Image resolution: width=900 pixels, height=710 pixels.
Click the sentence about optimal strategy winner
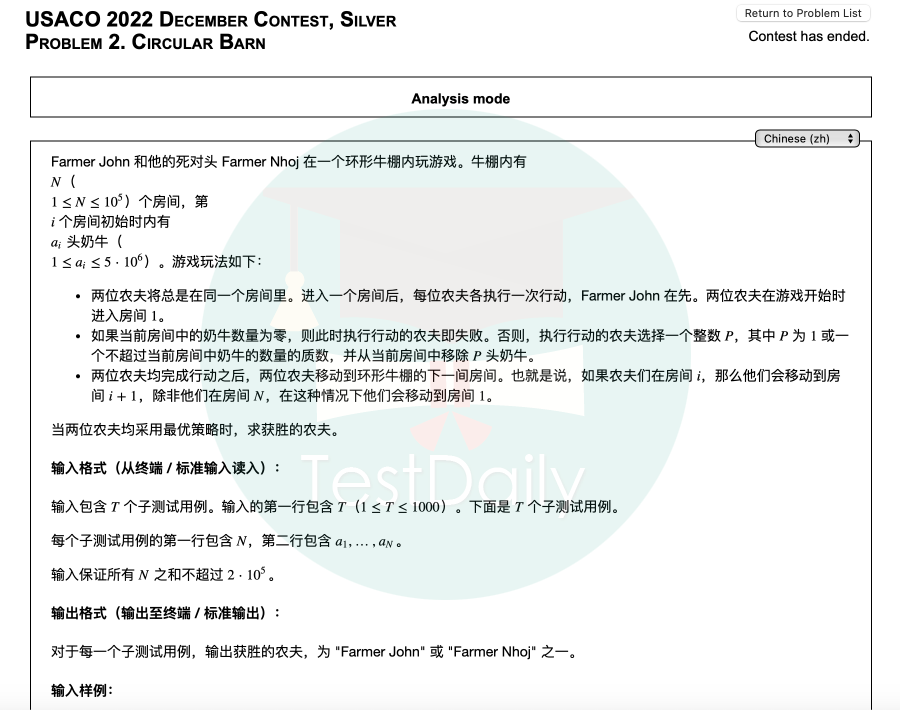click(195, 430)
